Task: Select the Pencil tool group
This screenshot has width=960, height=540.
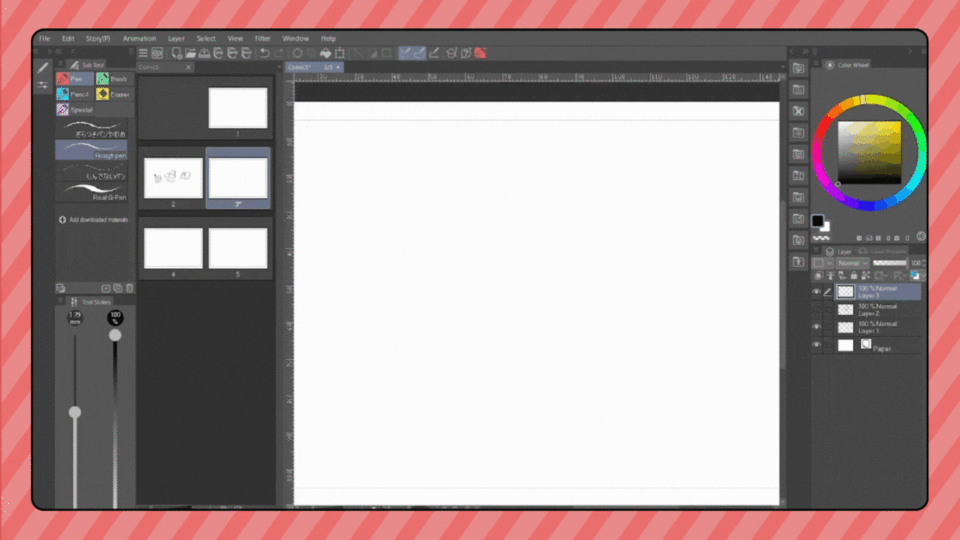Action: coord(75,94)
